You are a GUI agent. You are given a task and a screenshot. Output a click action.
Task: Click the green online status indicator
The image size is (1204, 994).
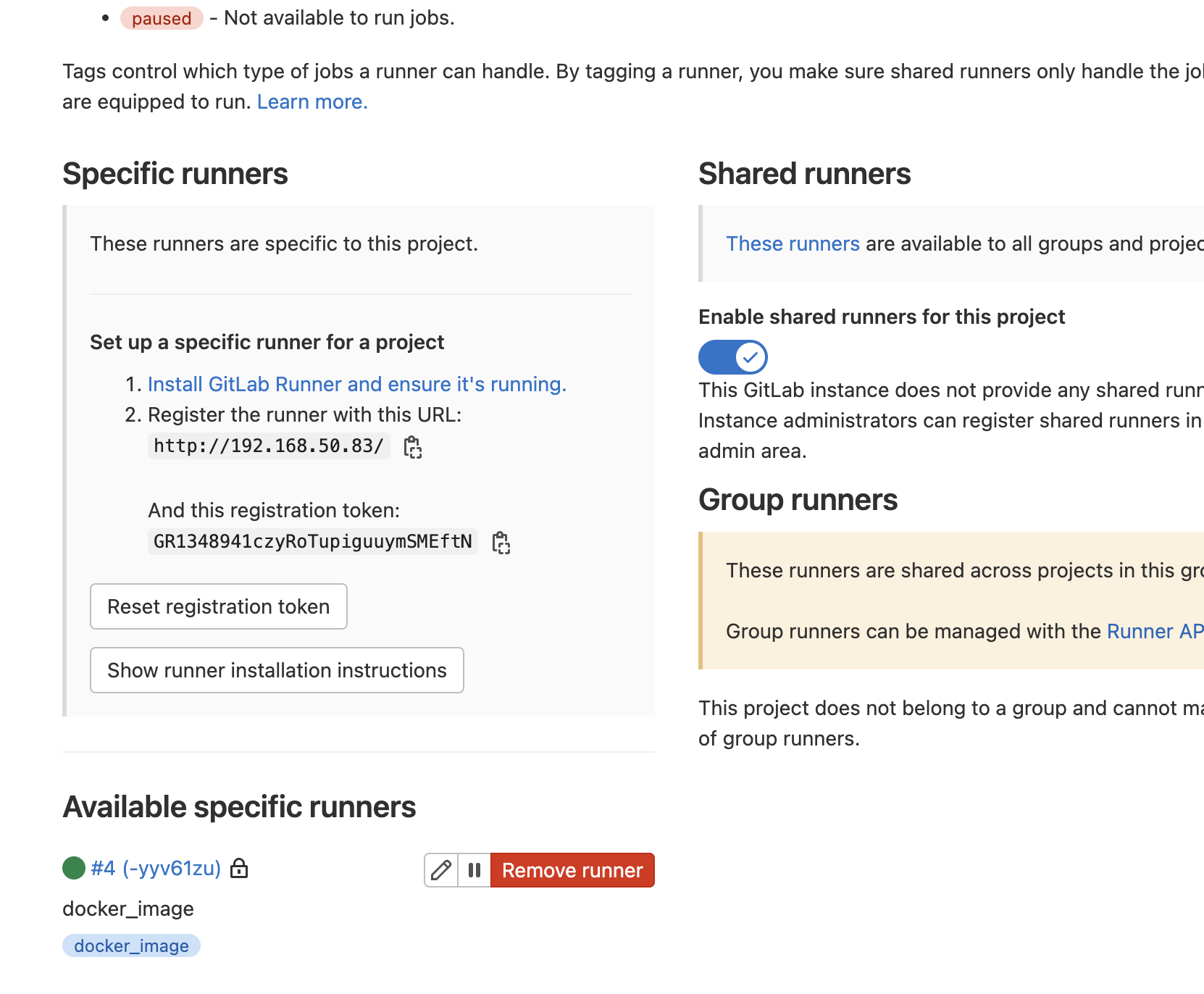[x=74, y=868]
